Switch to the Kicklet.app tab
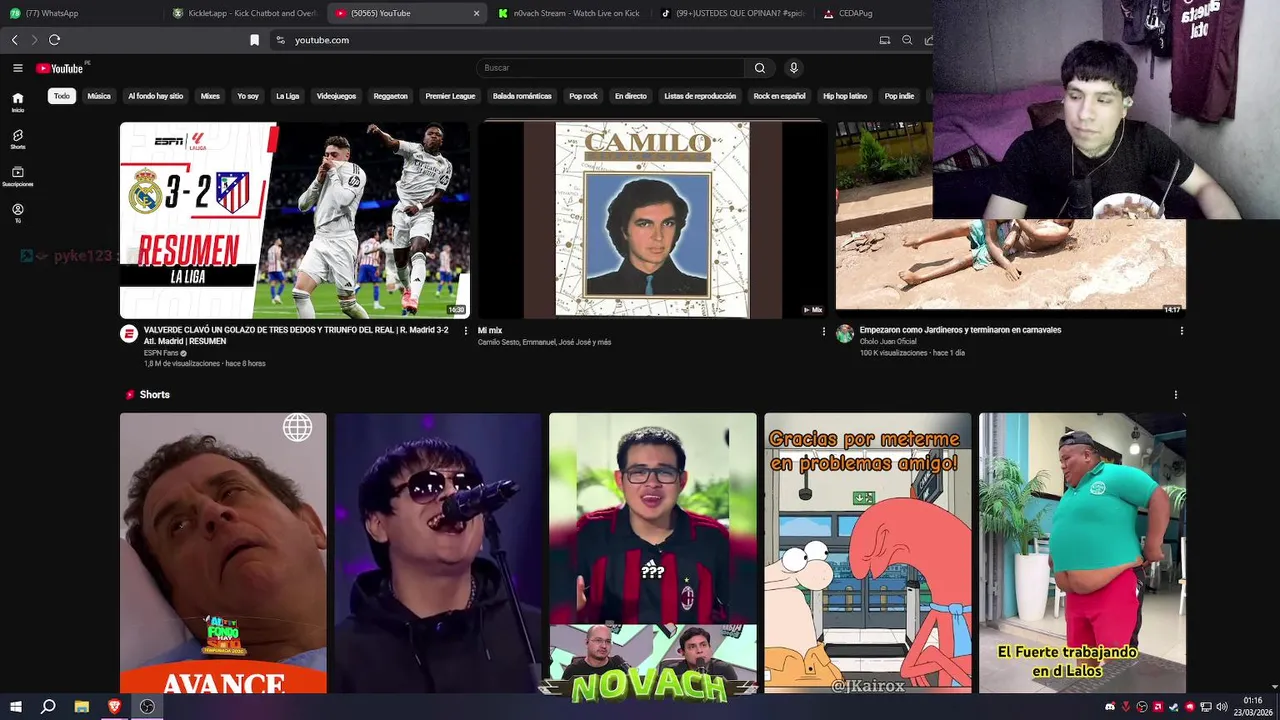 (245, 13)
